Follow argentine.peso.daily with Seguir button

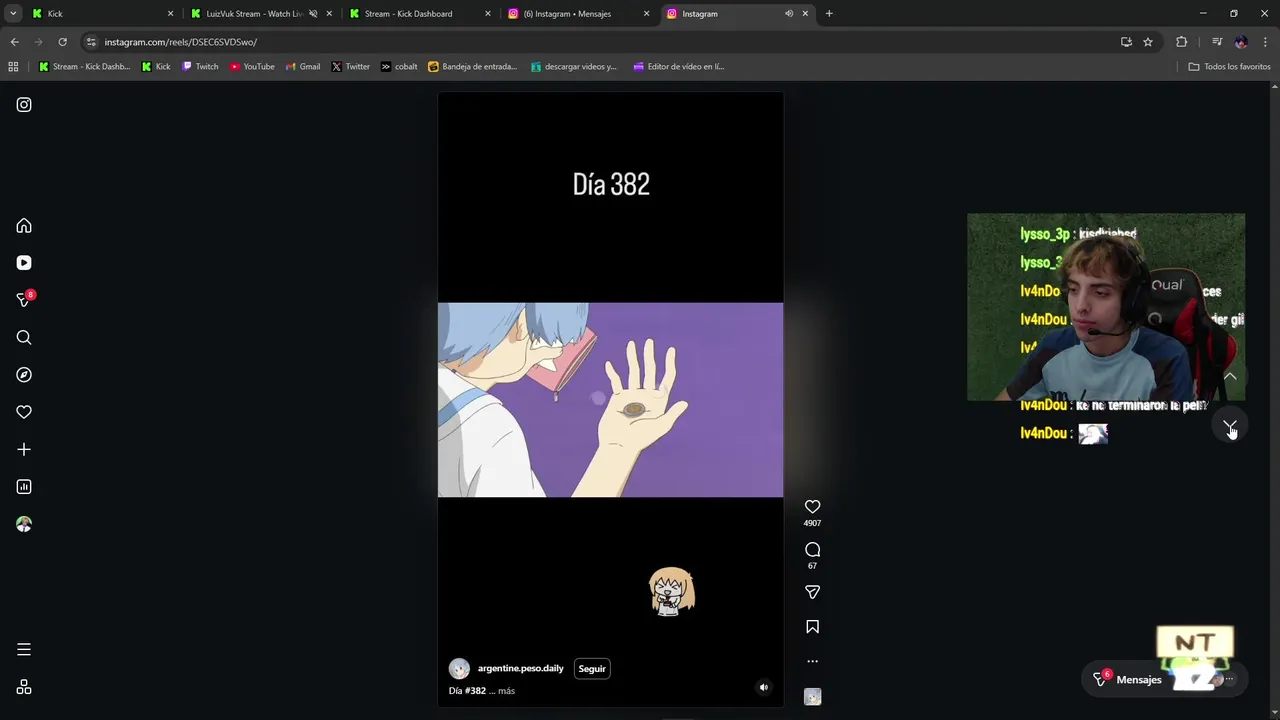[x=592, y=669]
